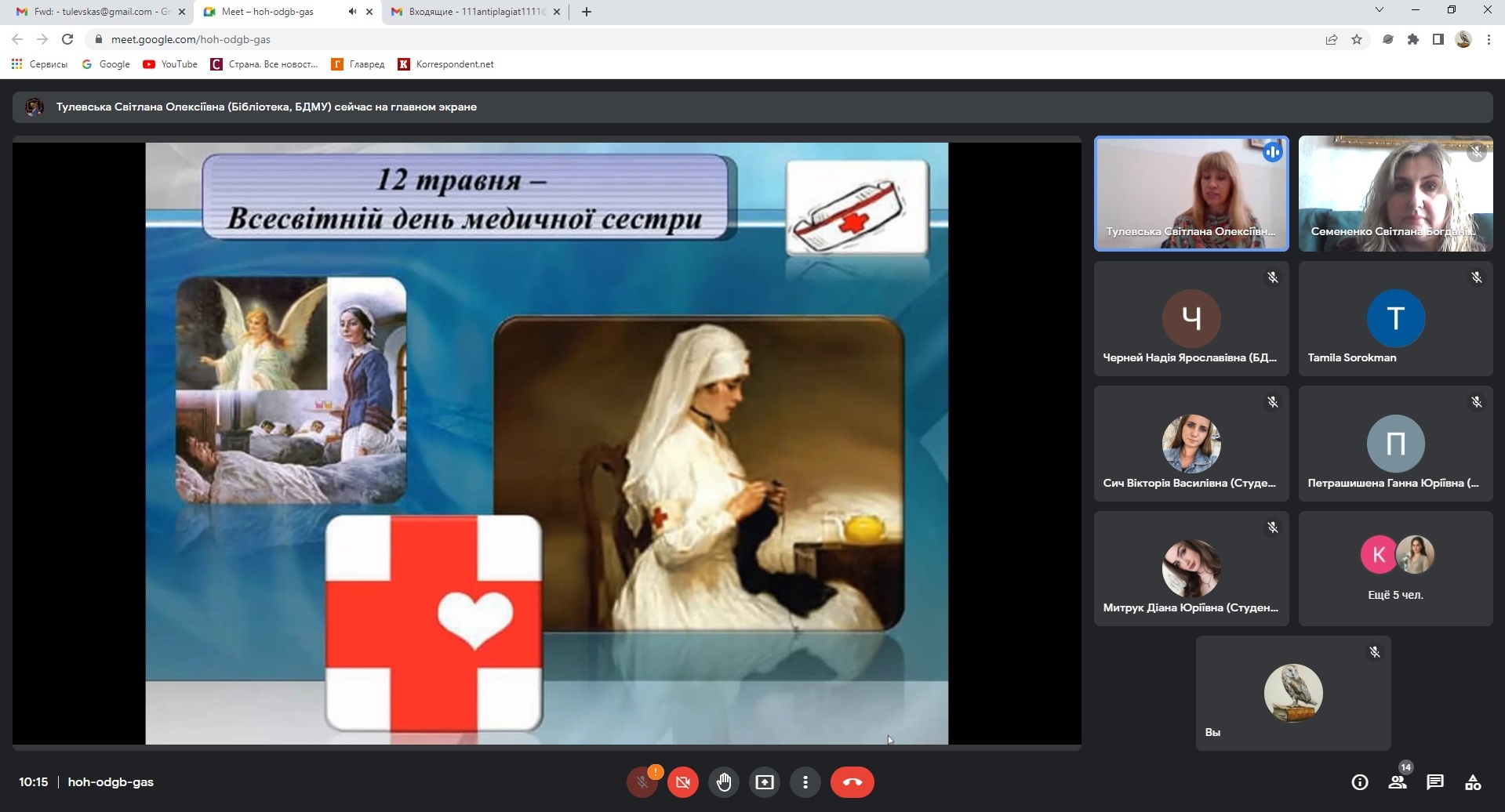The image size is (1505, 812).
Task: Expand the Ещё 5 чел. tile
Action: 1396,568
